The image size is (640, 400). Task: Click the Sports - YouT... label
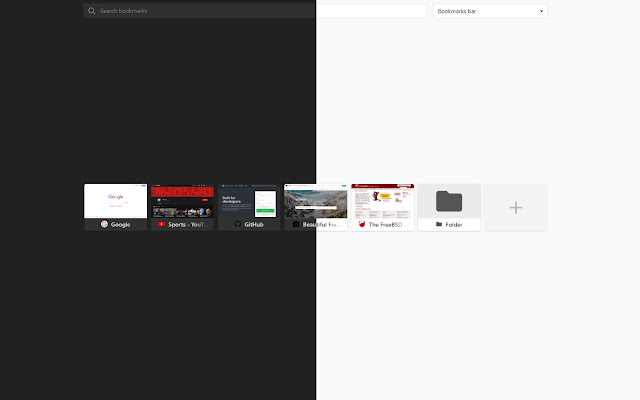click(x=188, y=224)
